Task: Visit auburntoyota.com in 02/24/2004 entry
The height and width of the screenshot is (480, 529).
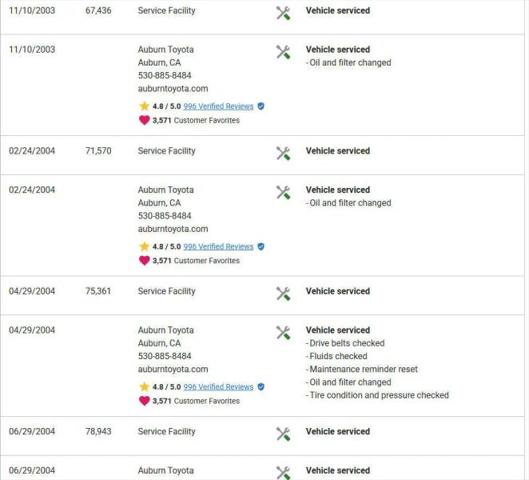Action: click(x=173, y=229)
